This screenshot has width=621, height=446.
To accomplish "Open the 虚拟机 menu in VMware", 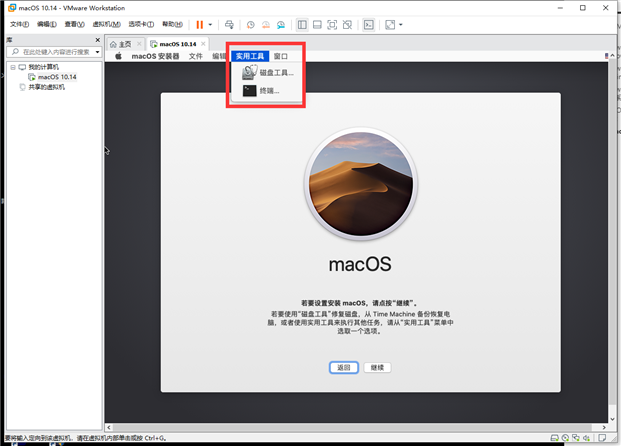I will tap(107, 25).
